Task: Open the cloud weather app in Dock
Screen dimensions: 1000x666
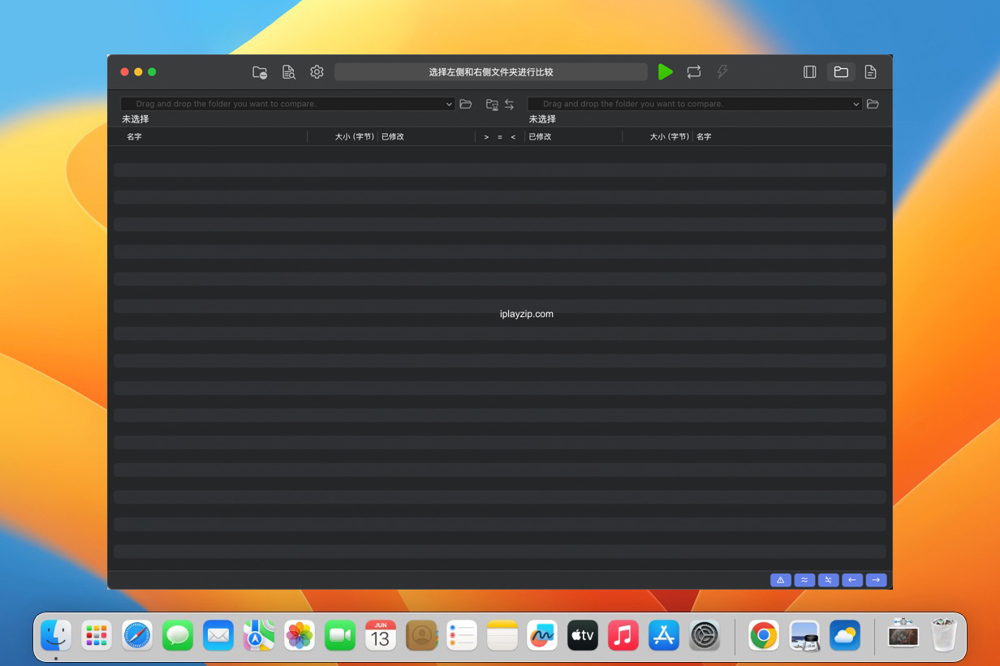Action: pos(845,635)
